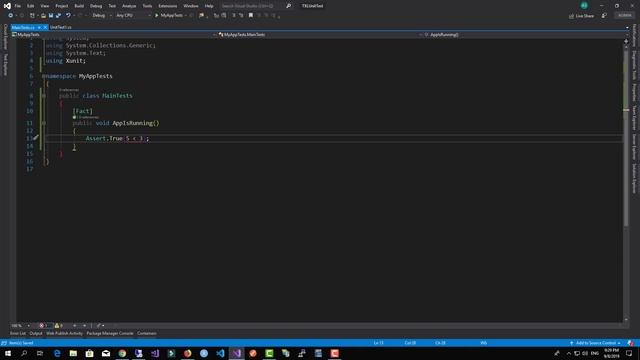Open Firefox from the taskbar

[187, 353]
